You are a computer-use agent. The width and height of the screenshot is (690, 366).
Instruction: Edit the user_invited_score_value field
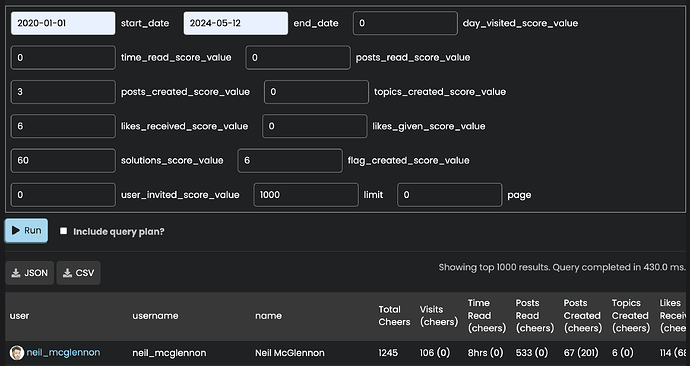[63, 195]
